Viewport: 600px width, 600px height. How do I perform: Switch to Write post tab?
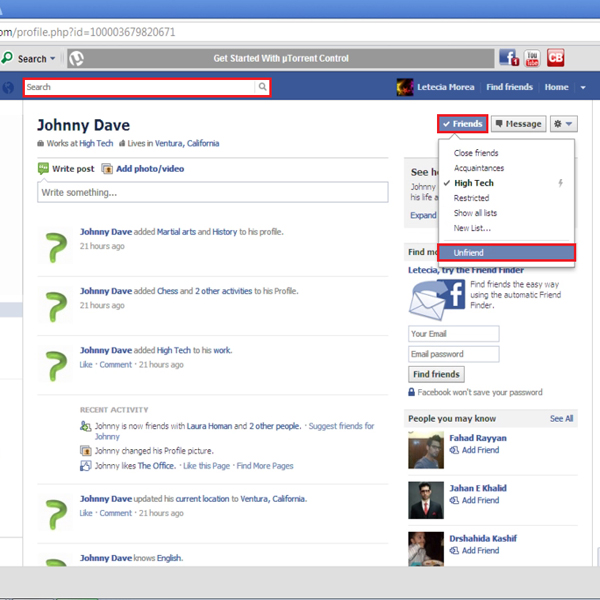[x=73, y=169]
